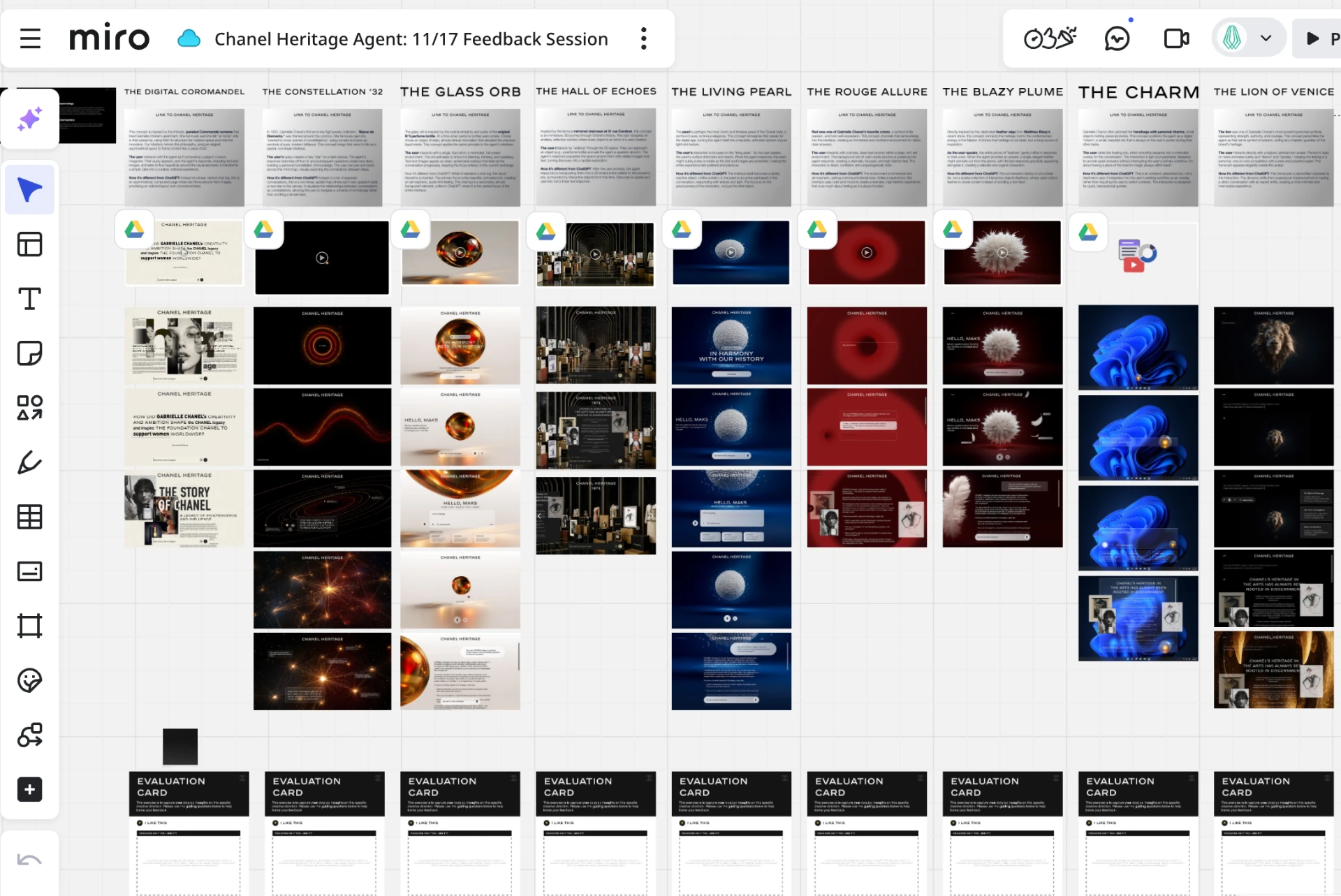This screenshot has width=1341, height=896.
Task: Select the small black square above evaluation cards
Action: point(180,747)
